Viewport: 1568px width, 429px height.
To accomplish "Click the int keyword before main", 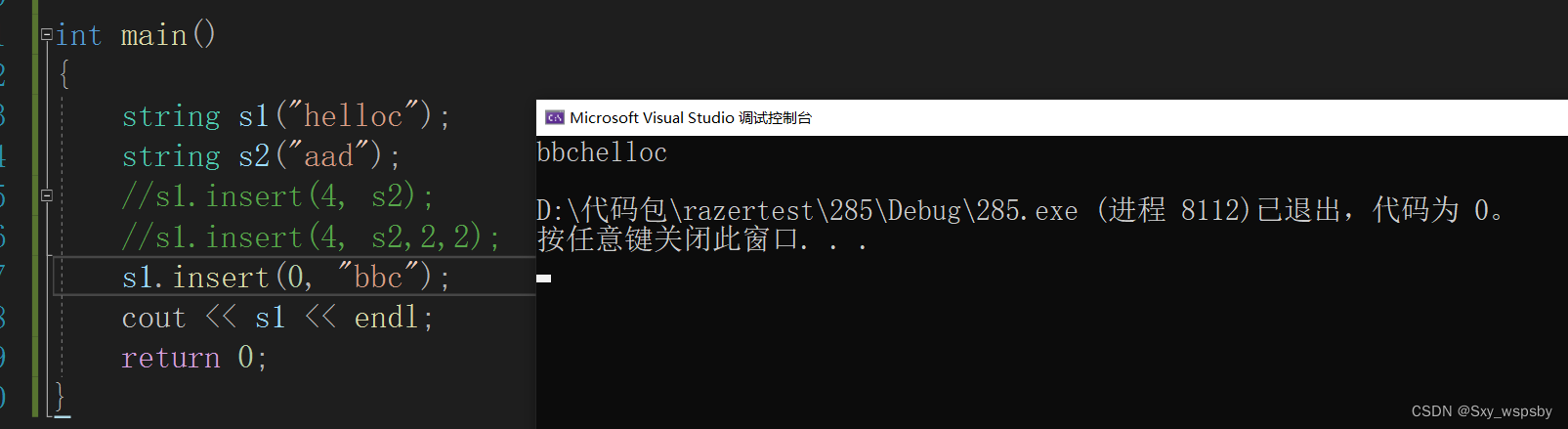I will coord(79,36).
